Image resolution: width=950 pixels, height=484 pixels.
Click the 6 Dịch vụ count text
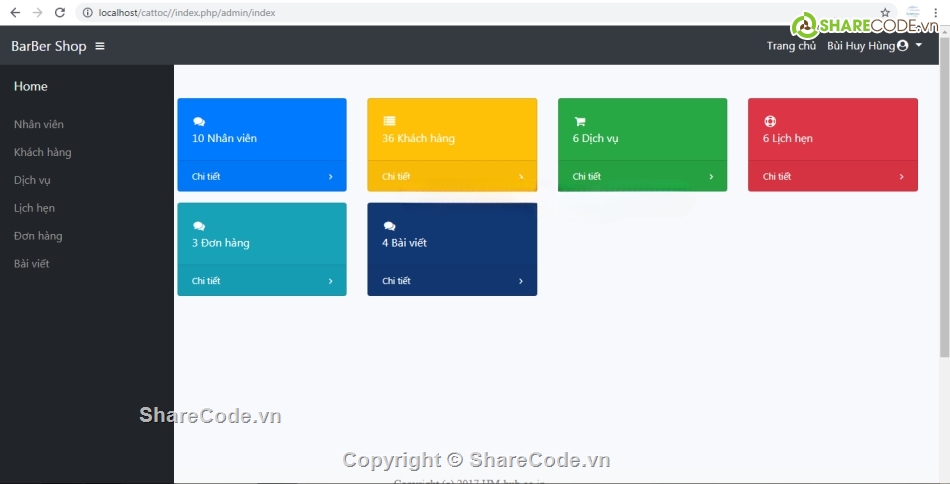click(595, 139)
